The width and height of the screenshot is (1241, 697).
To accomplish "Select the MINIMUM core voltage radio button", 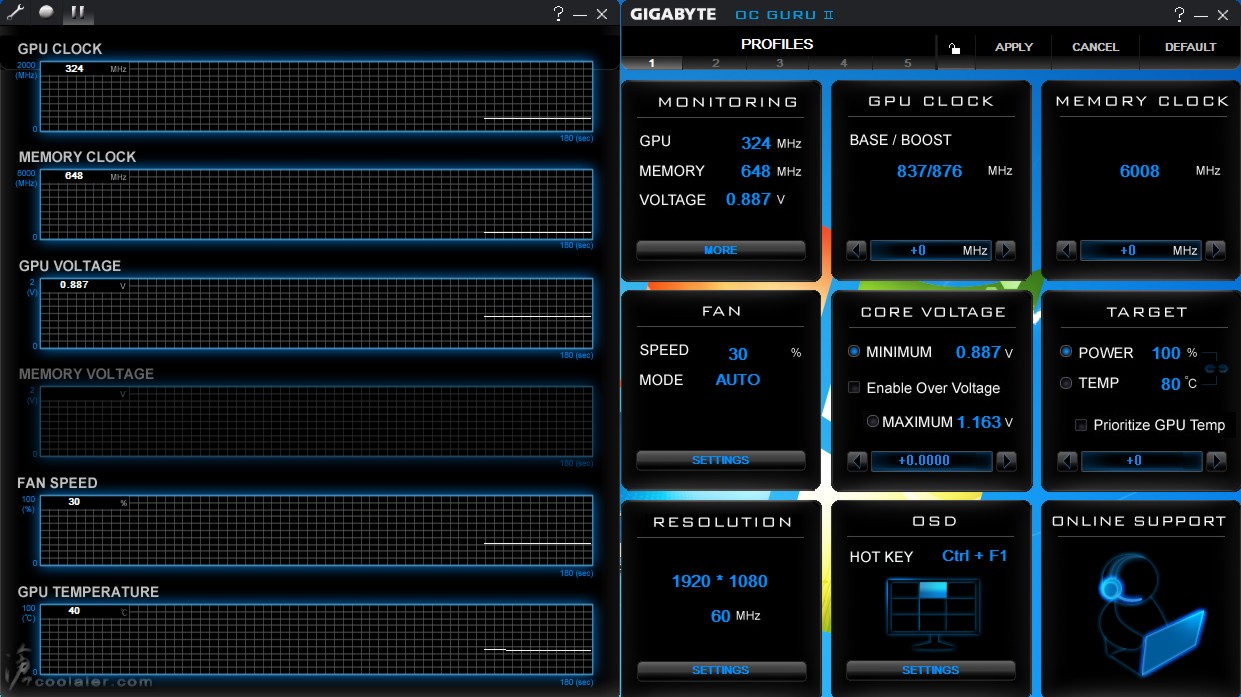I will point(854,352).
